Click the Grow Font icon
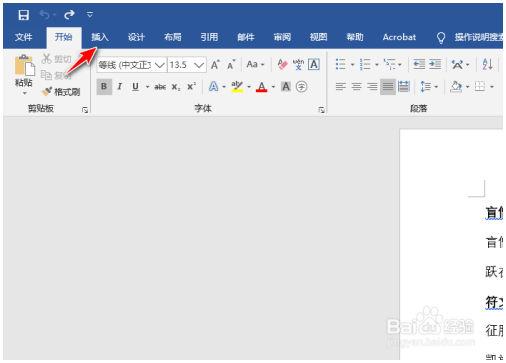Image resolution: width=506 pixels, height=363 pixels. [x=215, y=64]
